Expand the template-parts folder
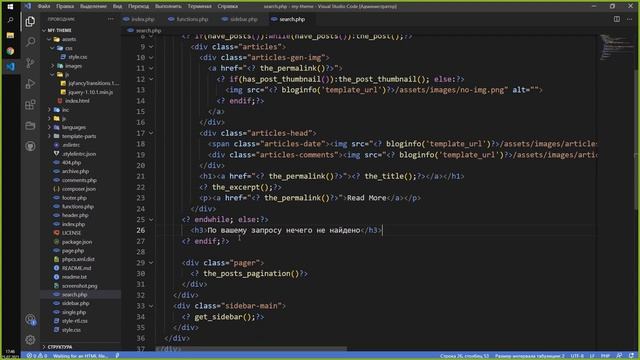Viewport: 640px width, 360px height. (49, 136)
